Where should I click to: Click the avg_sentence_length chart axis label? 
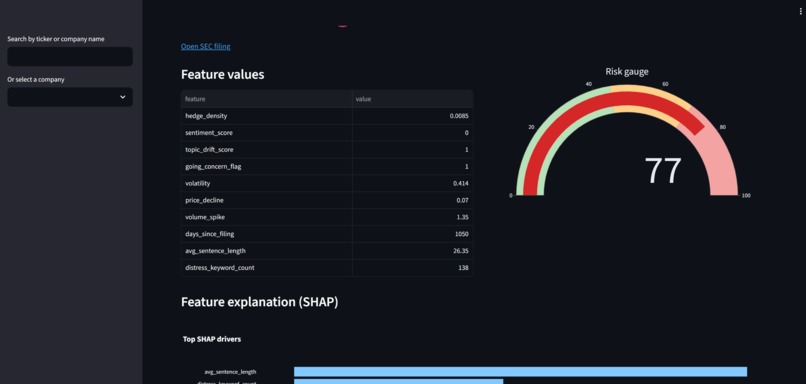(x=230, y=372)
